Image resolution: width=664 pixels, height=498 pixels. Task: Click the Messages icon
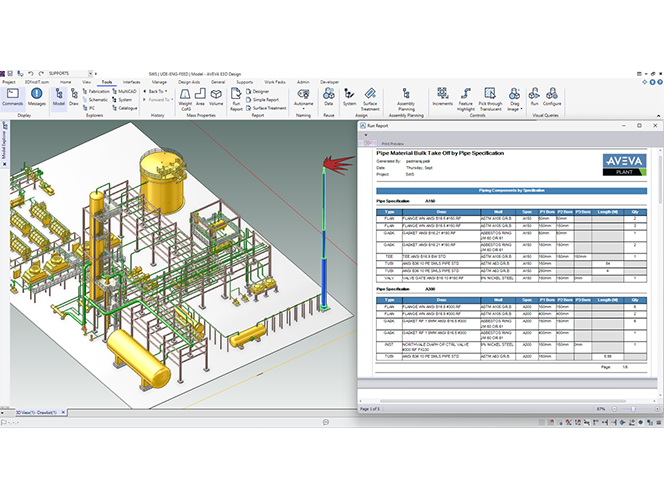[37, 96]
